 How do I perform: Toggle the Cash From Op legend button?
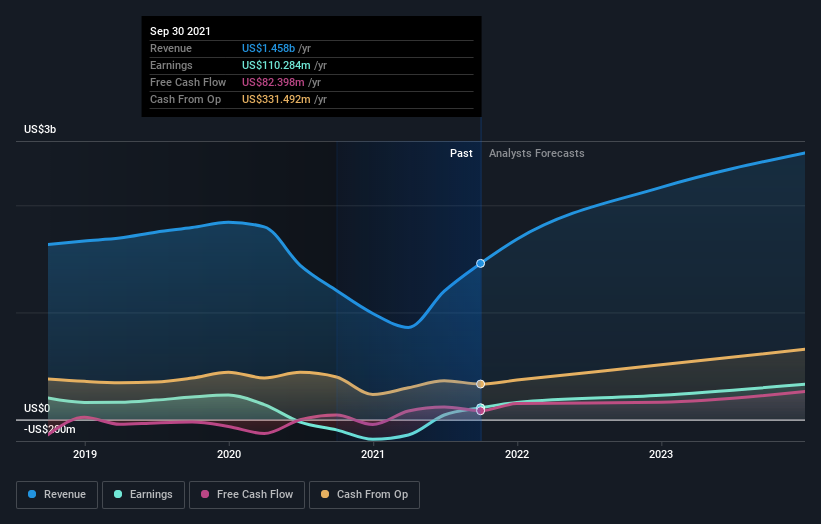[364, 495]
